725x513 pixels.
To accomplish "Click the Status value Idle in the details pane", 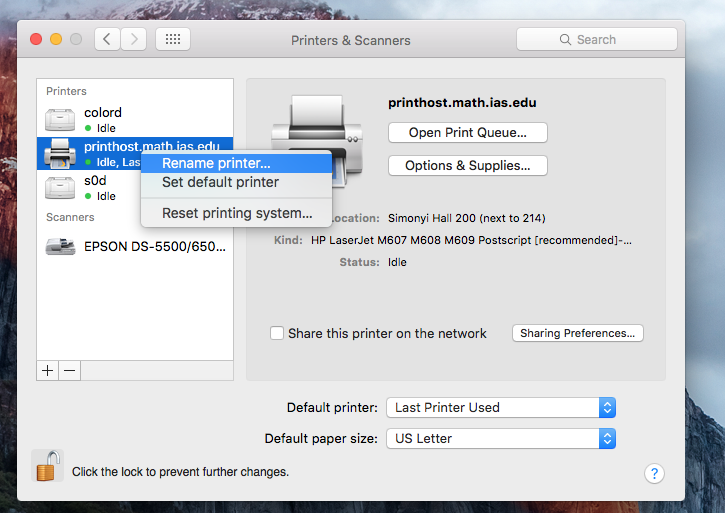I will click(x=397, y=262).
